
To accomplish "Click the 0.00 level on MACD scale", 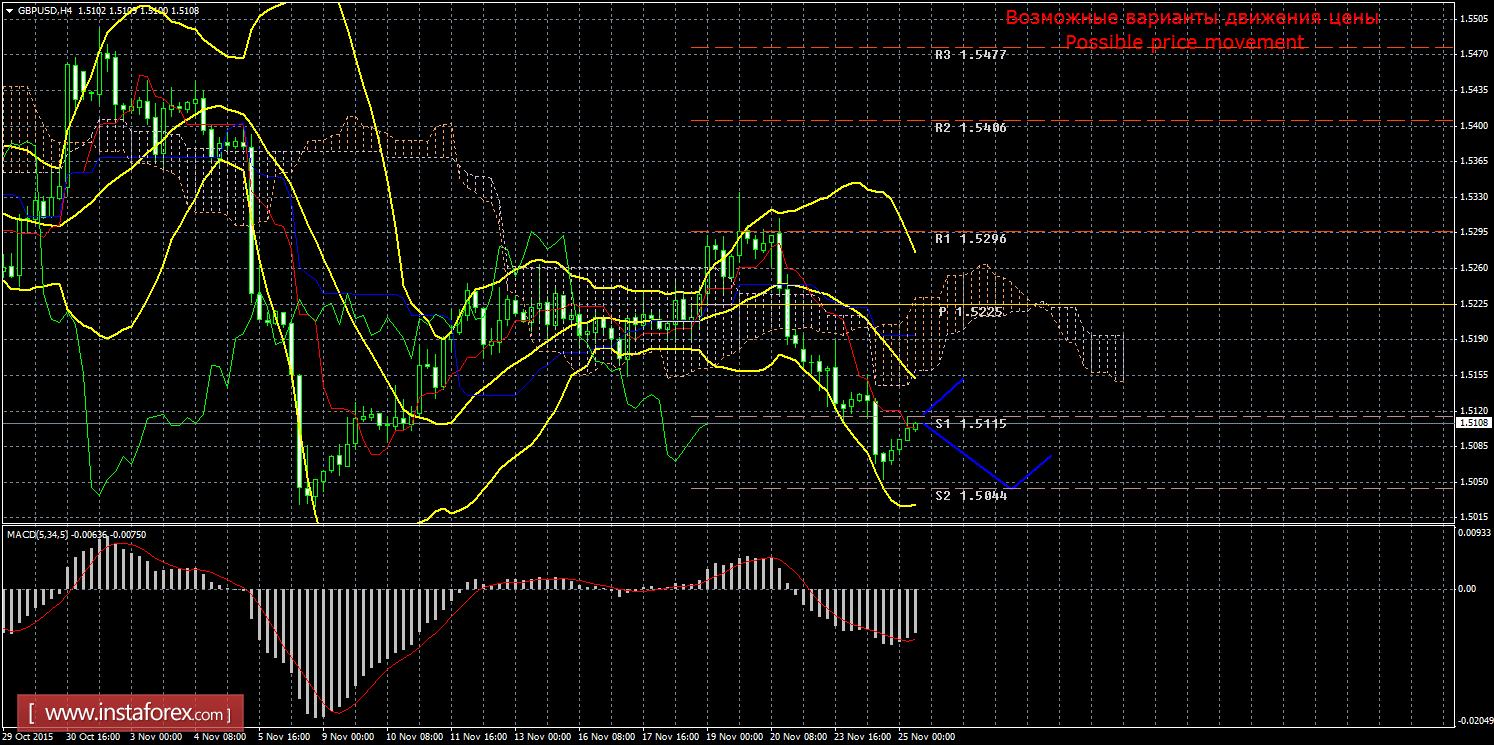I will pos(1468,589).
